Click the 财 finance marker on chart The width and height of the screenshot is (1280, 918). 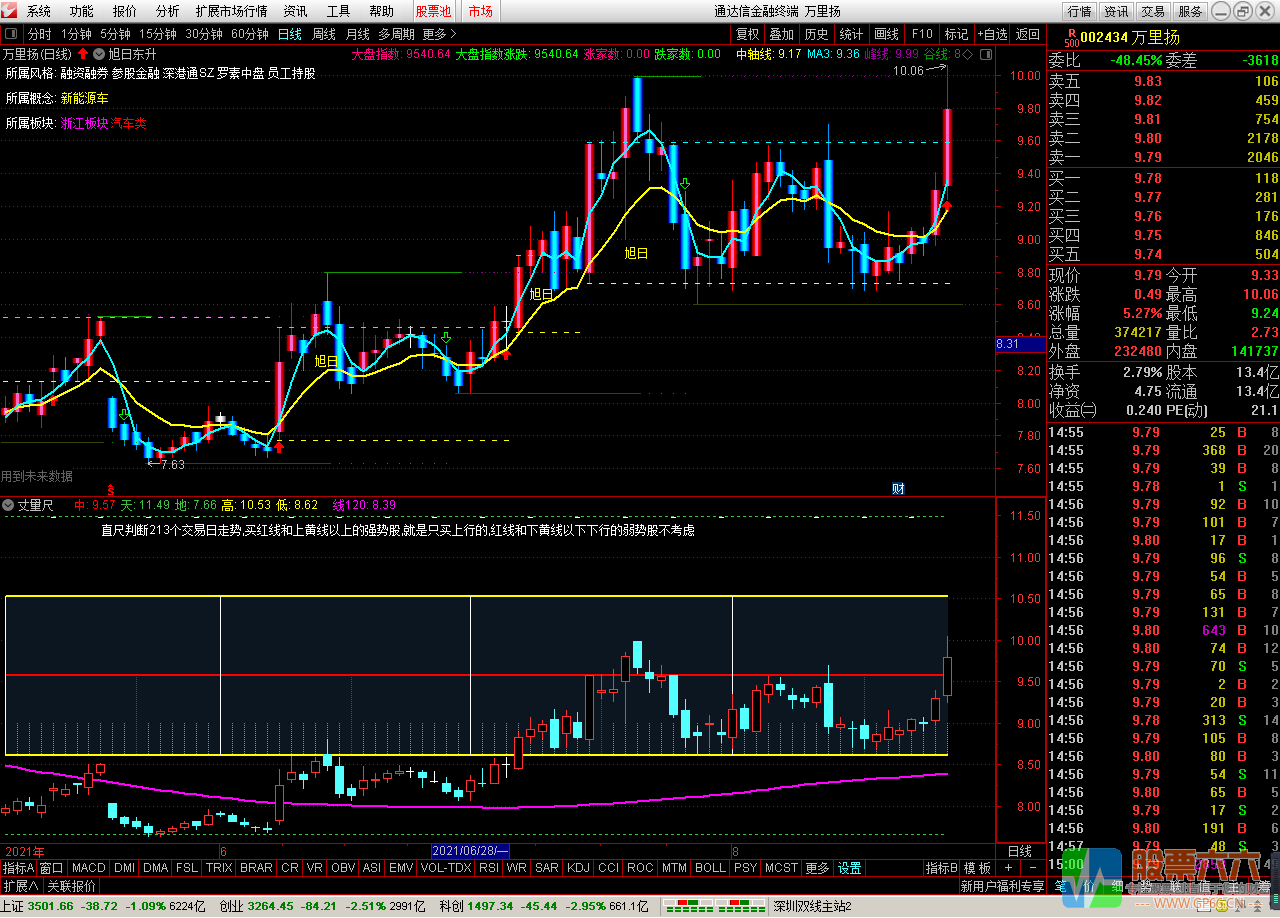coord(898,488)
